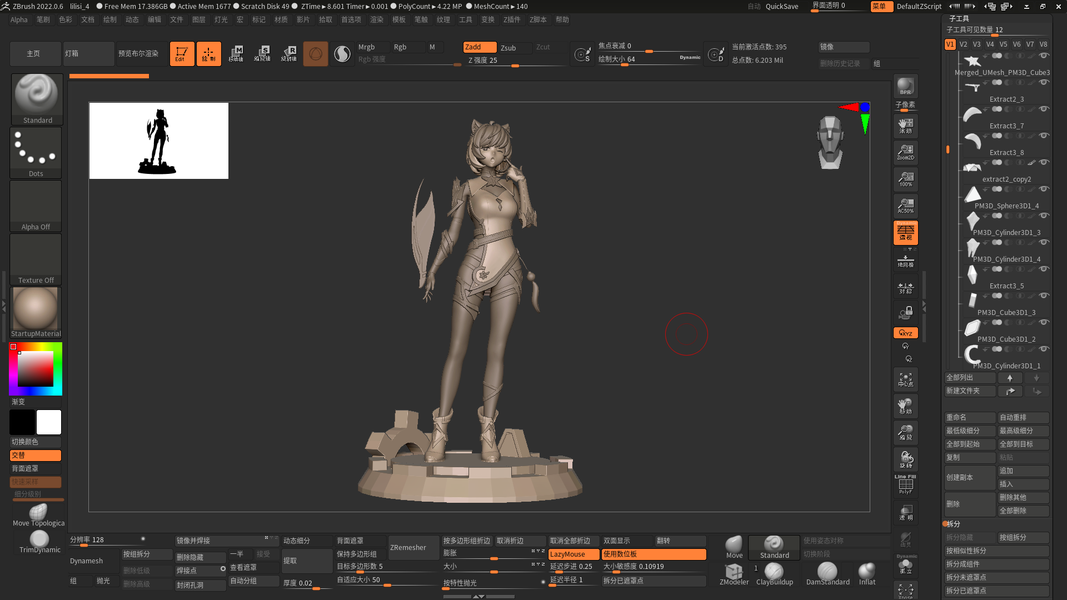Click the camera lock icon
Screen dimensions: 1067x600
click(x=906, y=312)
